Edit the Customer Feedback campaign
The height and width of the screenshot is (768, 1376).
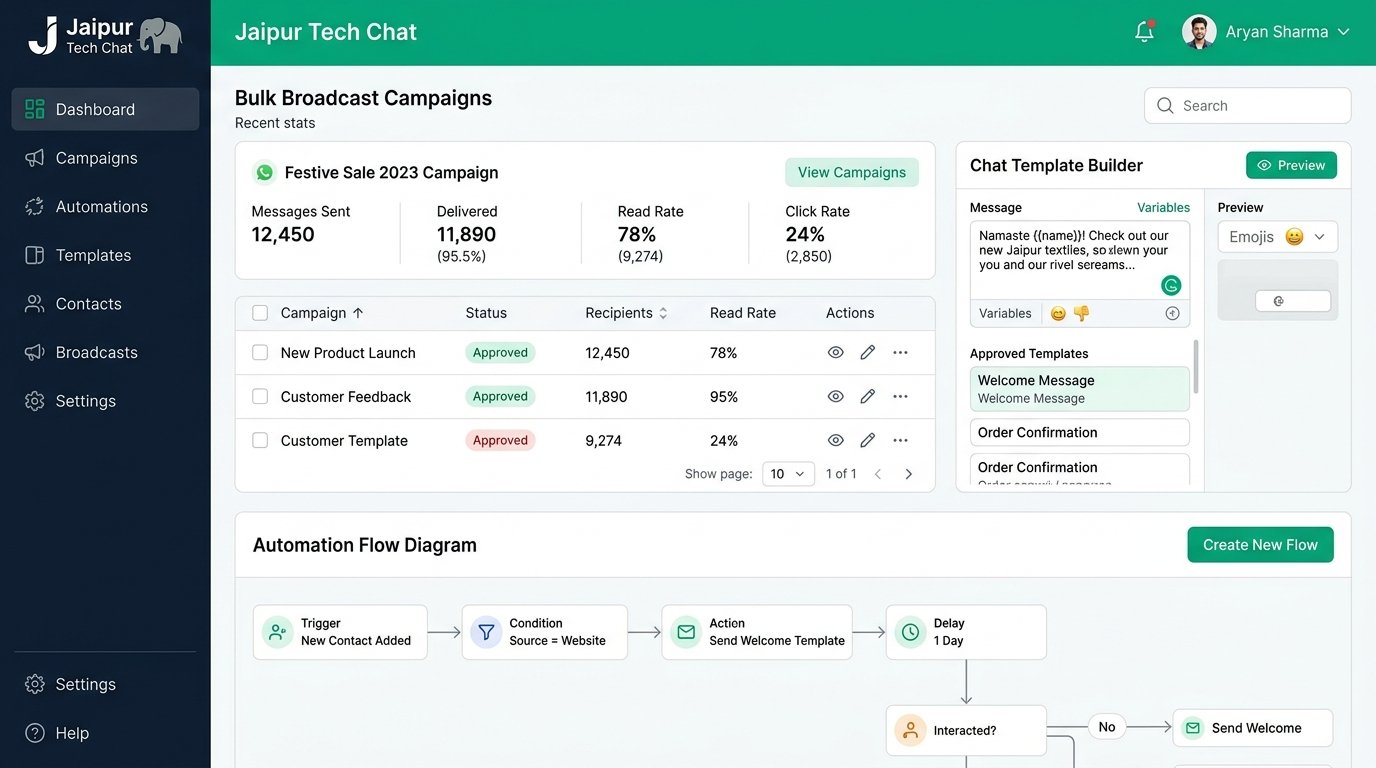point(868,397)
